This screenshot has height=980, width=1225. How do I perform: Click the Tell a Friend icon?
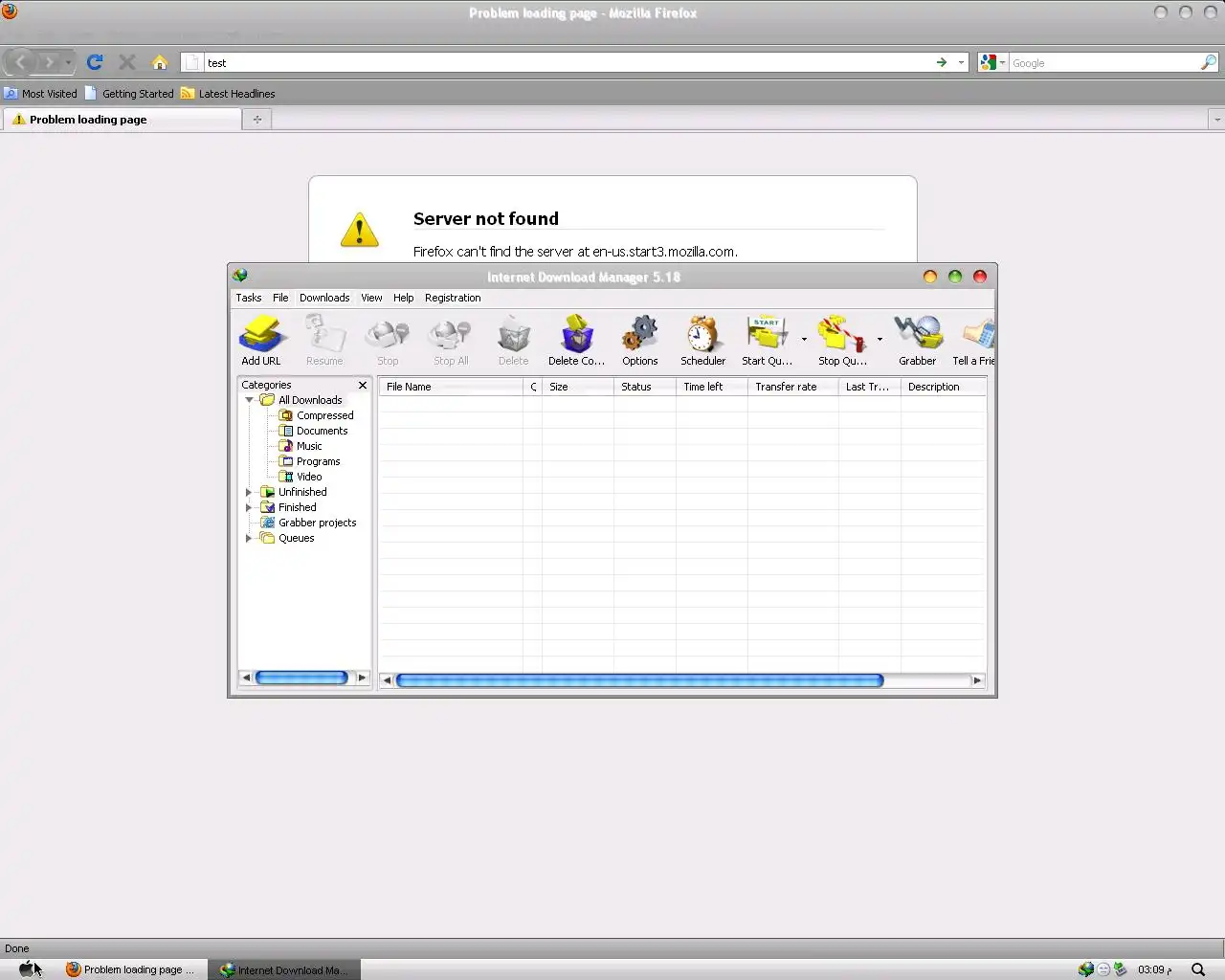(x=975, y=340)
